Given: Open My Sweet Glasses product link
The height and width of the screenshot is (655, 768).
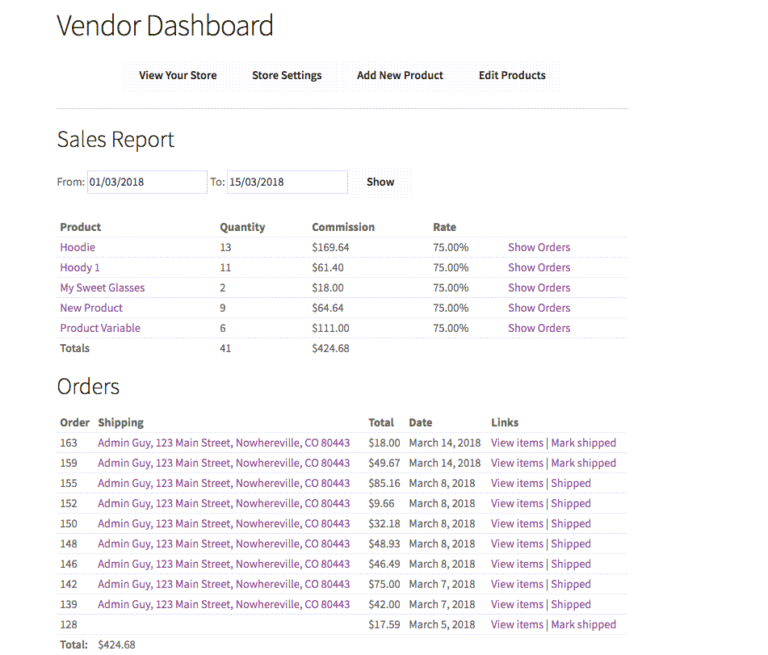Looking at the screenshot, I should pos(102,288).
